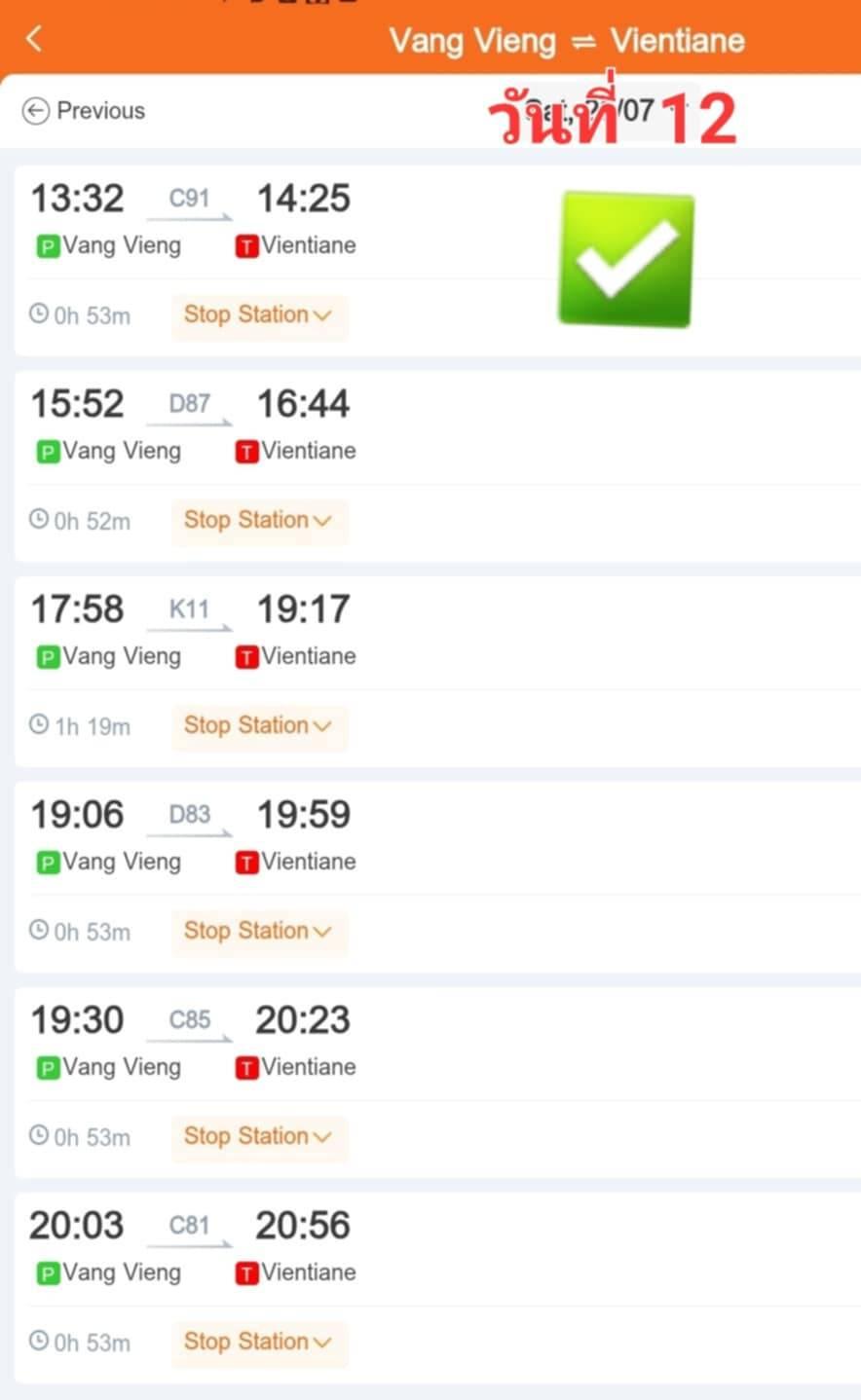This screenshot has width=861, height=1400.
Task: Expand Stop Station for train K11
Action: (259, 725)
